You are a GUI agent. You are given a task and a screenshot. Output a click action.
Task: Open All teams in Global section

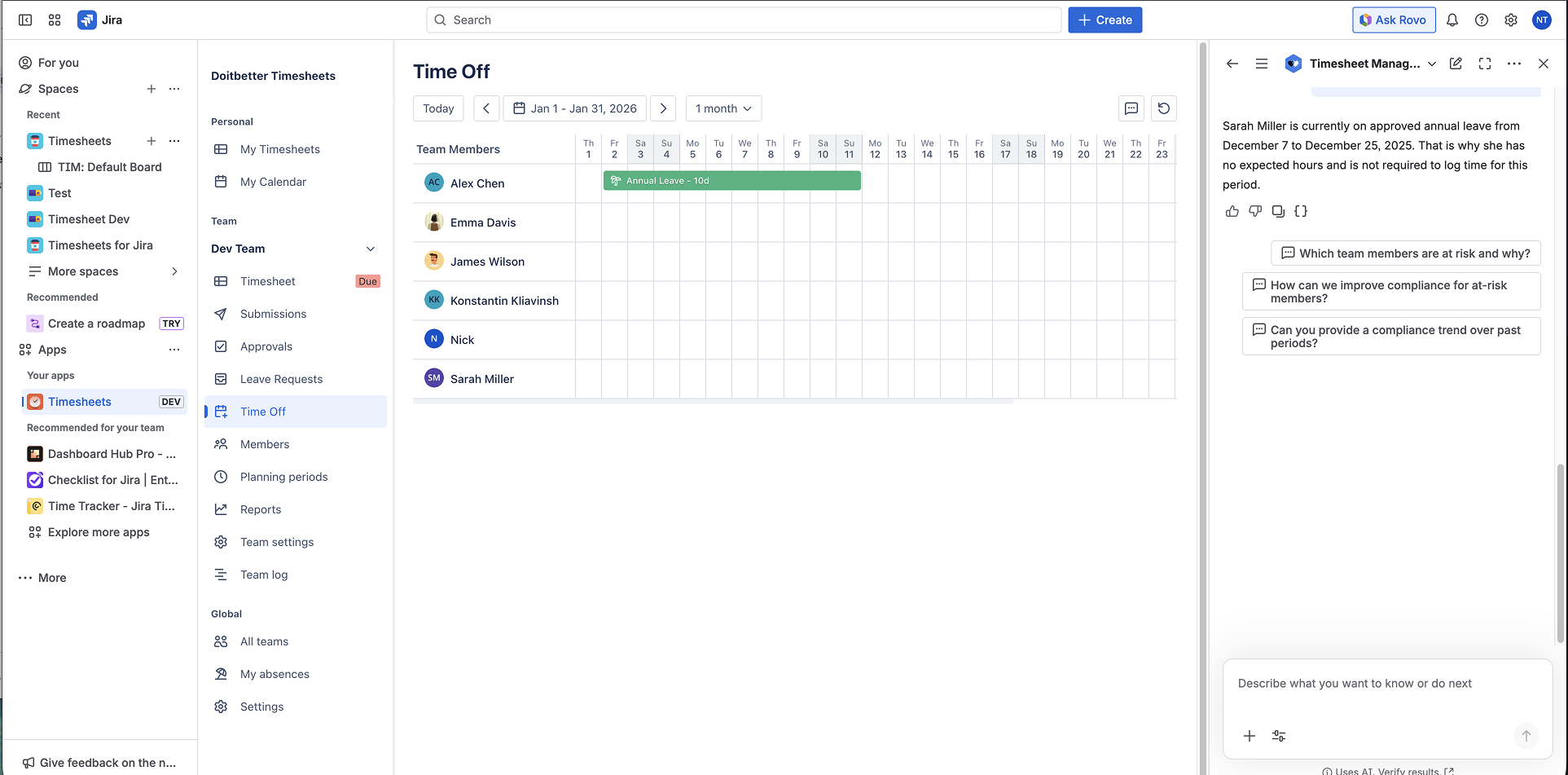pos(295,641)
